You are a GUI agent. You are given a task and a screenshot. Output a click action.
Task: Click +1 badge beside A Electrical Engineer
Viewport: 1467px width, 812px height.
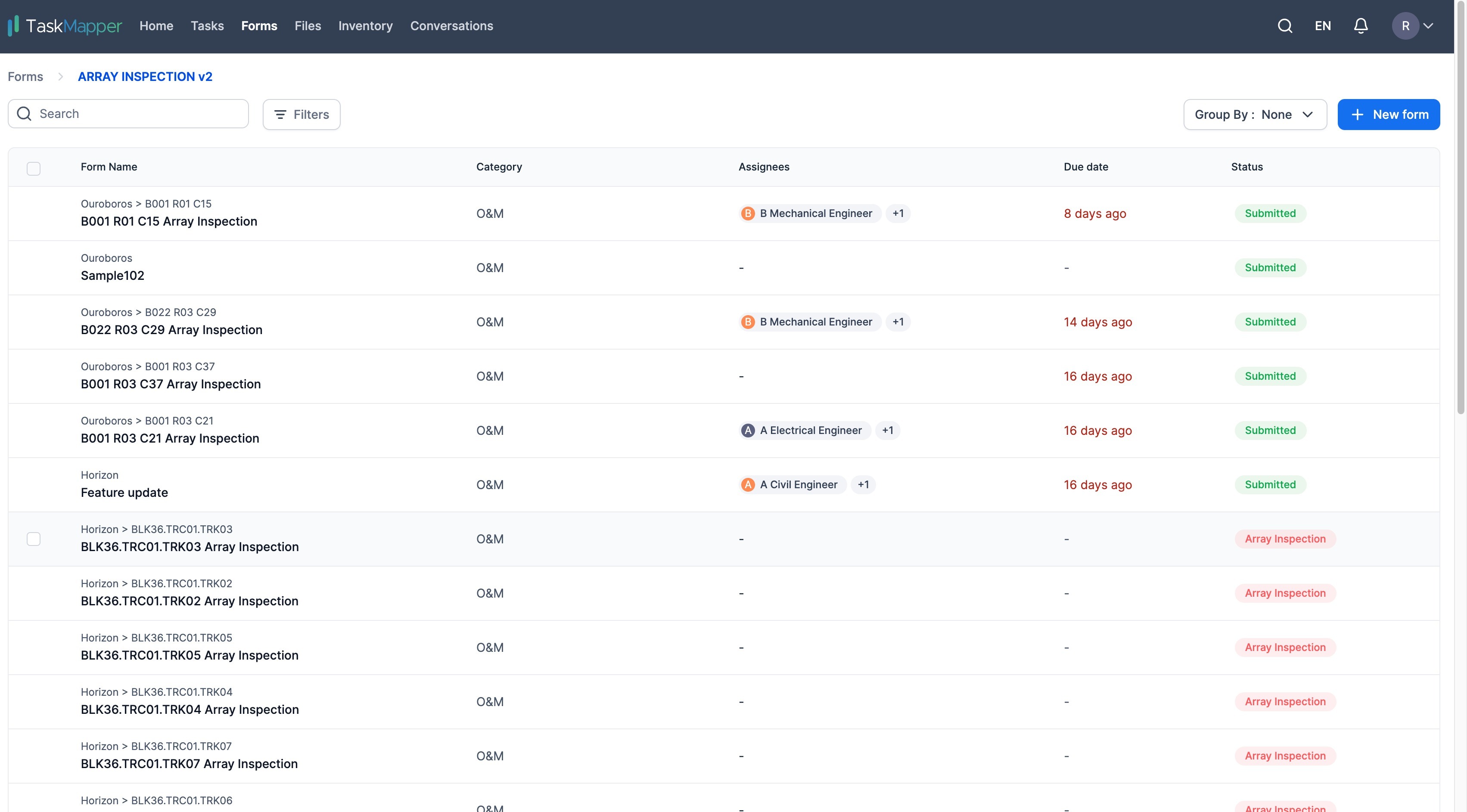tap(887, 431)
